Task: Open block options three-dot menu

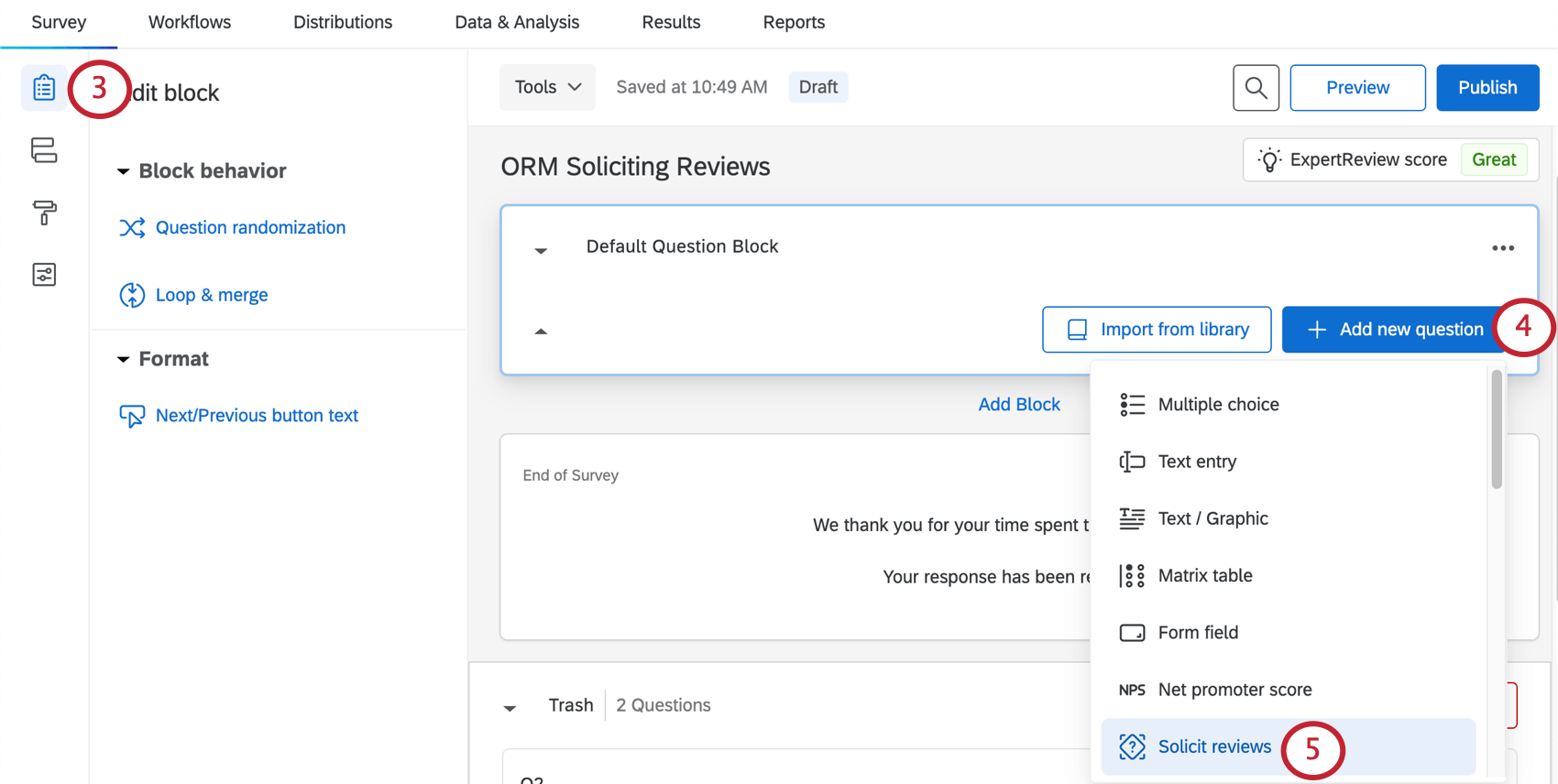Action: point(1503,248)
